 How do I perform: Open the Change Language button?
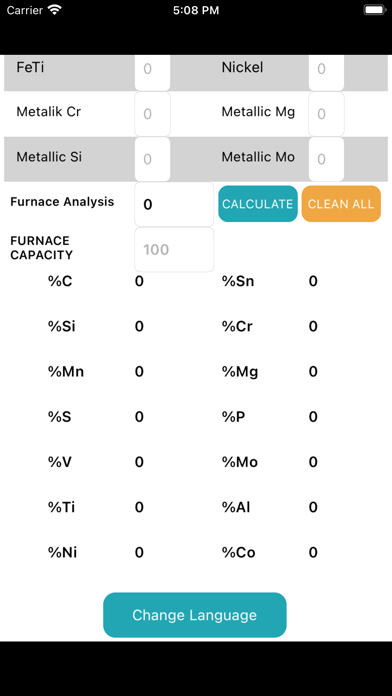coord(195,615)
